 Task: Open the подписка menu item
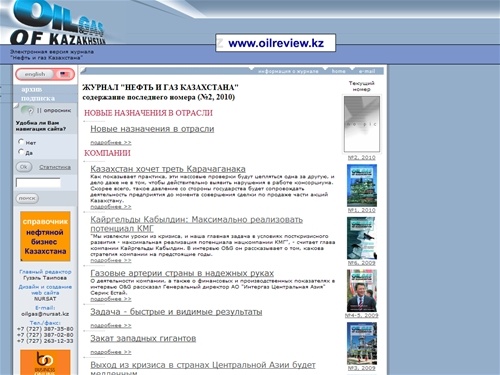[38, 98]
